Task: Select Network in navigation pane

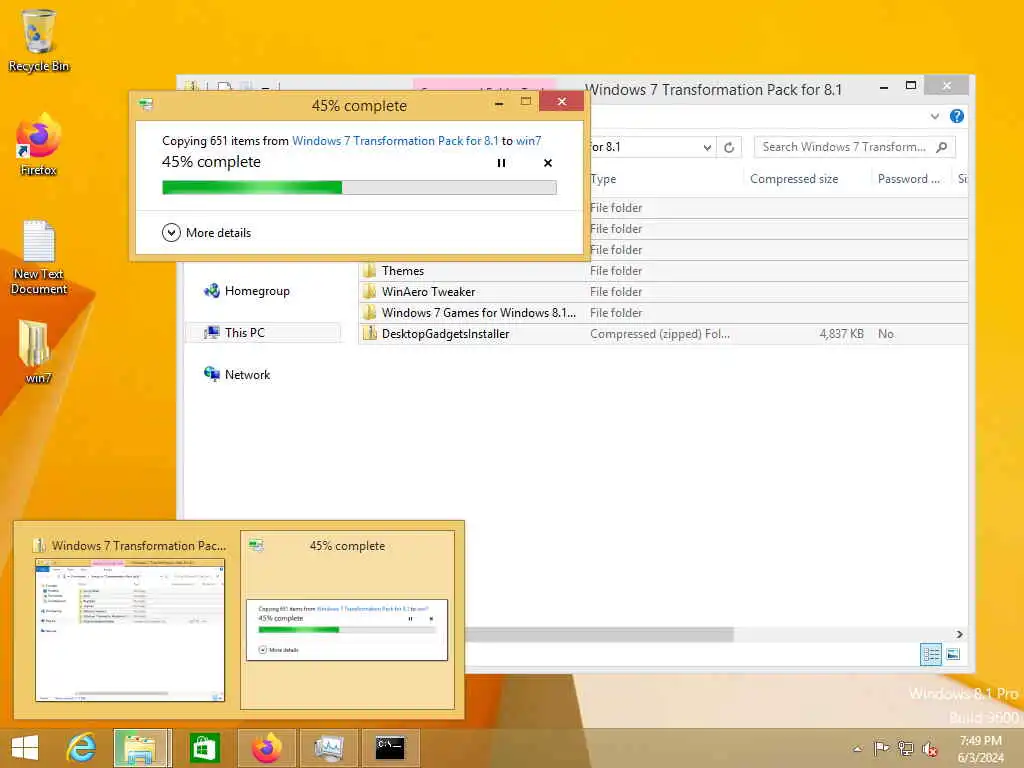Action: point(237,375)
